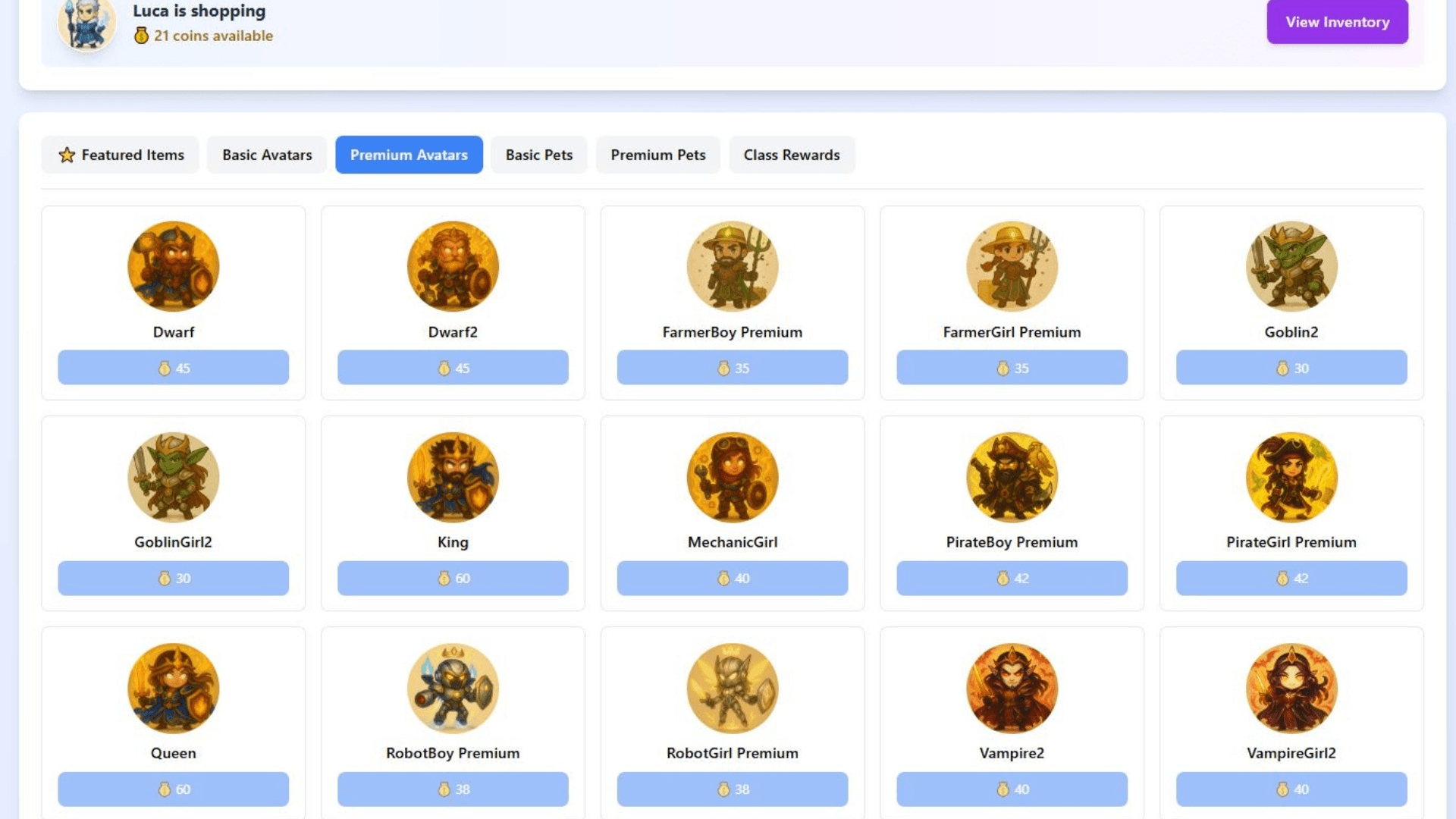
Task: Click the 42 coin price for PirateGirl Premium
Action: click(1291, 578)
